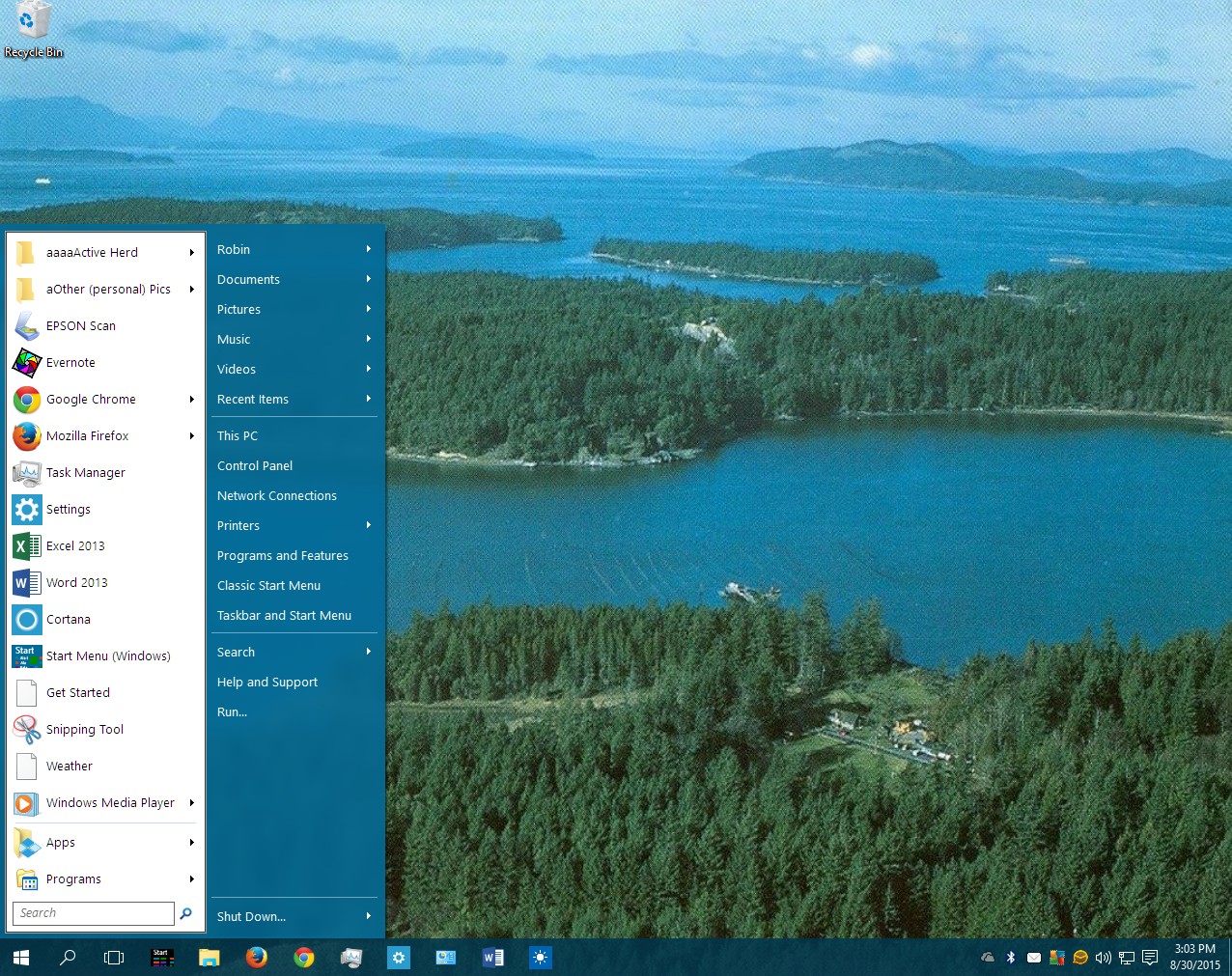Open the Robin user folder entry
The image size is (1232, 976).
click(294, 249)
